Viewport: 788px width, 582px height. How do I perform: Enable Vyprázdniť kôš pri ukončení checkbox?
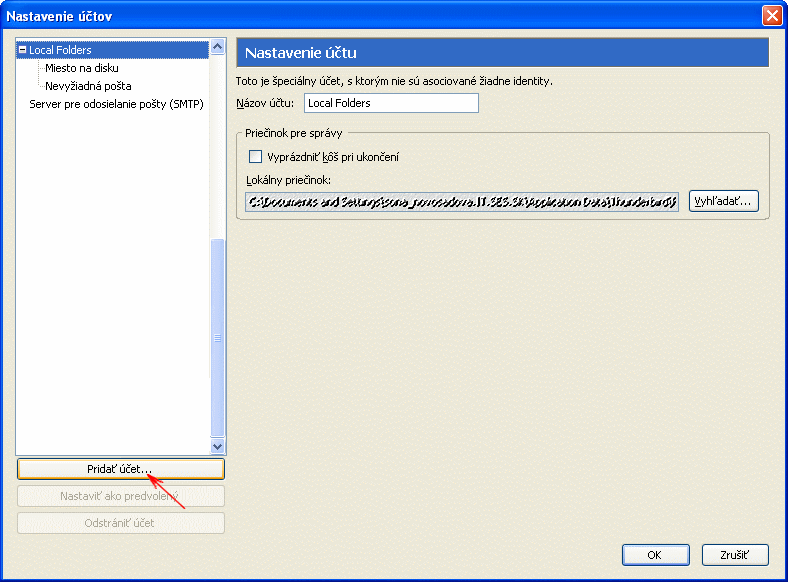point(255,157)
